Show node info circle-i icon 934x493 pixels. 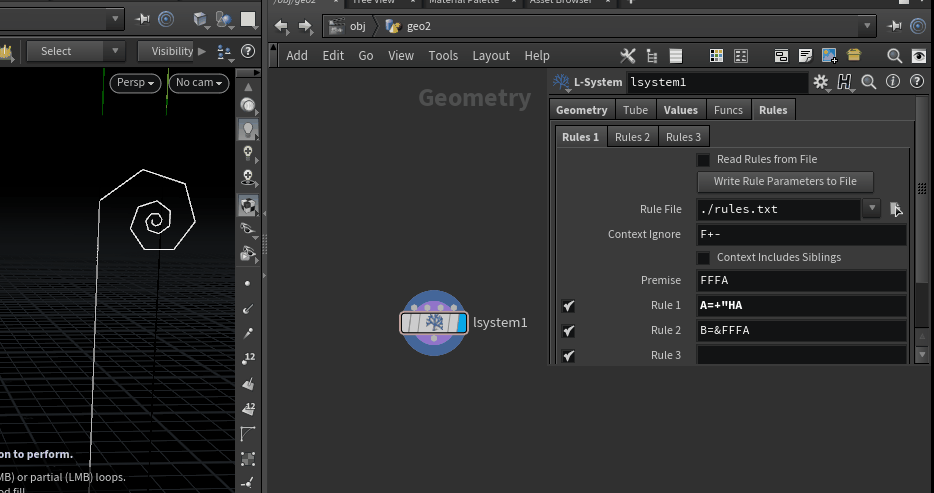[x=892, y=82]
